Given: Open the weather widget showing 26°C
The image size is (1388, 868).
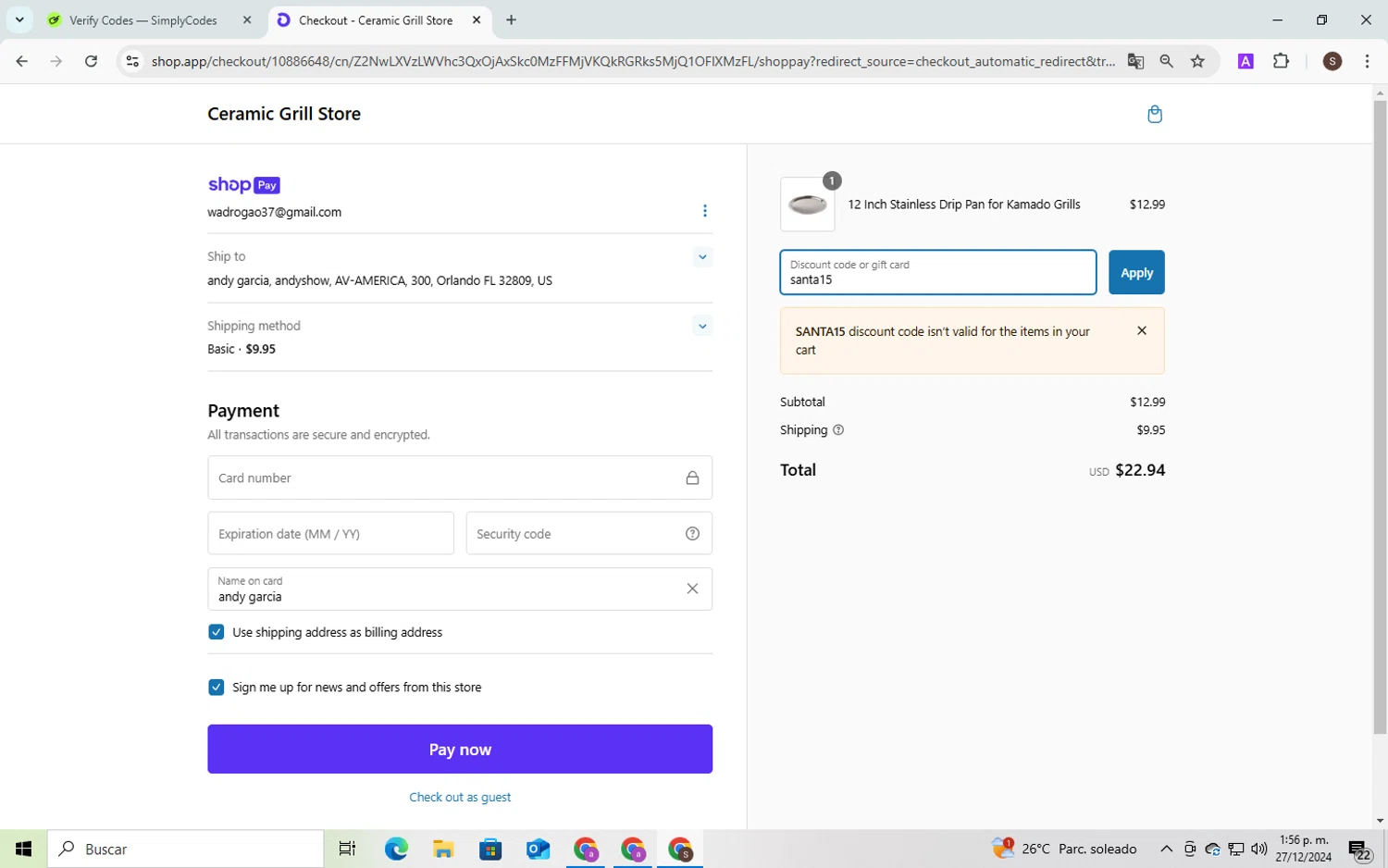Looking at the screenshot, I should coord(1064,849).
